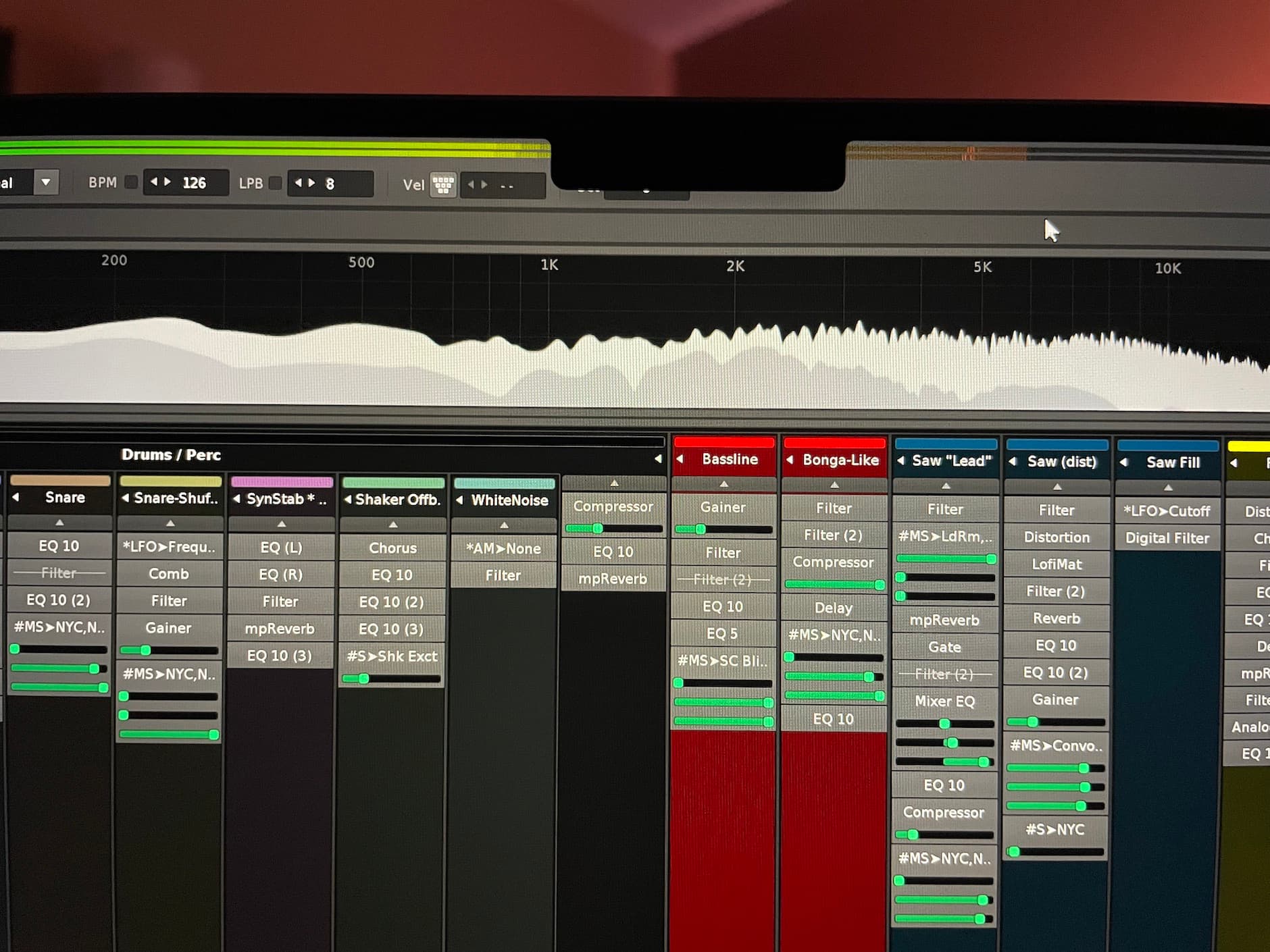Screen dimensions: 1270x952
Task: Collapse the Snare-Shuf.. track arrow
Action: click(x=125, y=498)
